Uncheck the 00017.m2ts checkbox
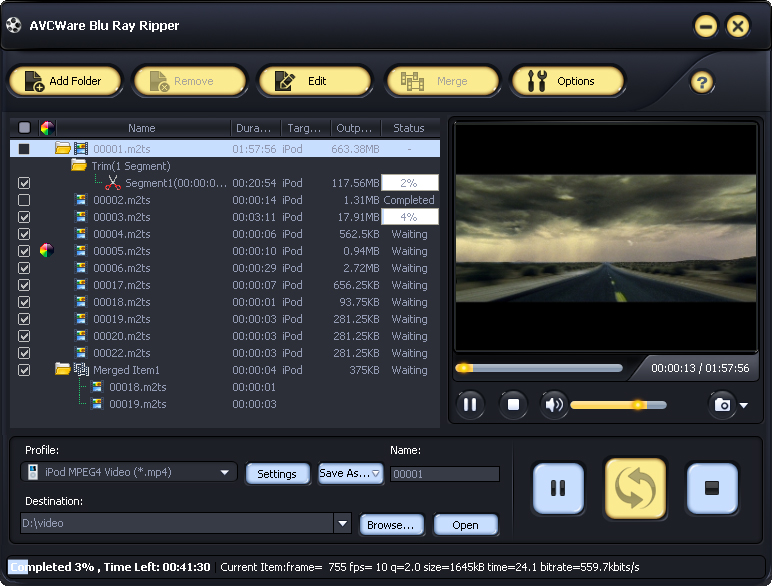This screenshot has width=772, height=586. pos(24,285)
